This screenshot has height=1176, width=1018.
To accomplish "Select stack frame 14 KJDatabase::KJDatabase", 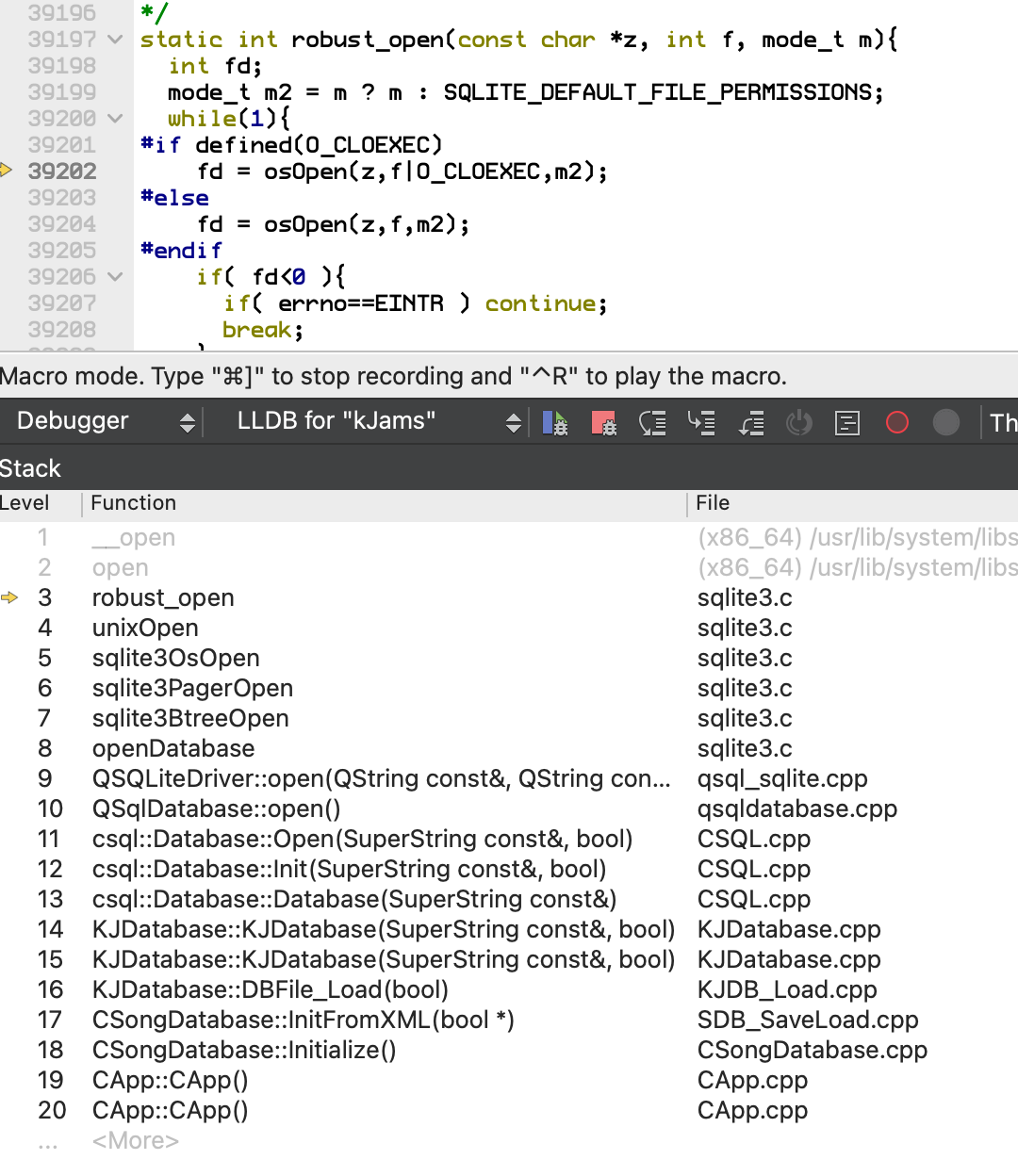I will [509, 929].
